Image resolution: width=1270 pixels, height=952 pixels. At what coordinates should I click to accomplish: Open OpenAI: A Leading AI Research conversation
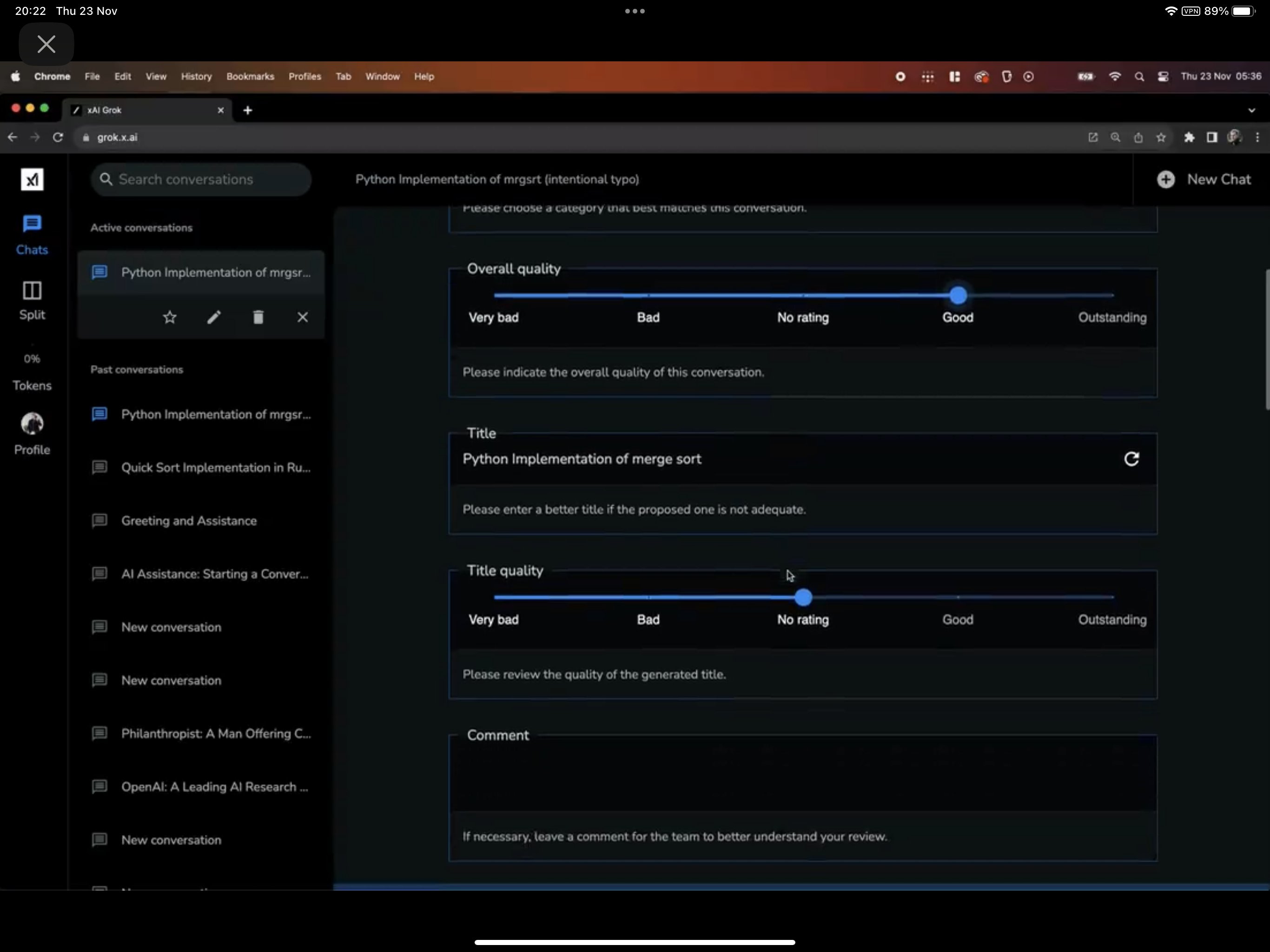[201, 787]
